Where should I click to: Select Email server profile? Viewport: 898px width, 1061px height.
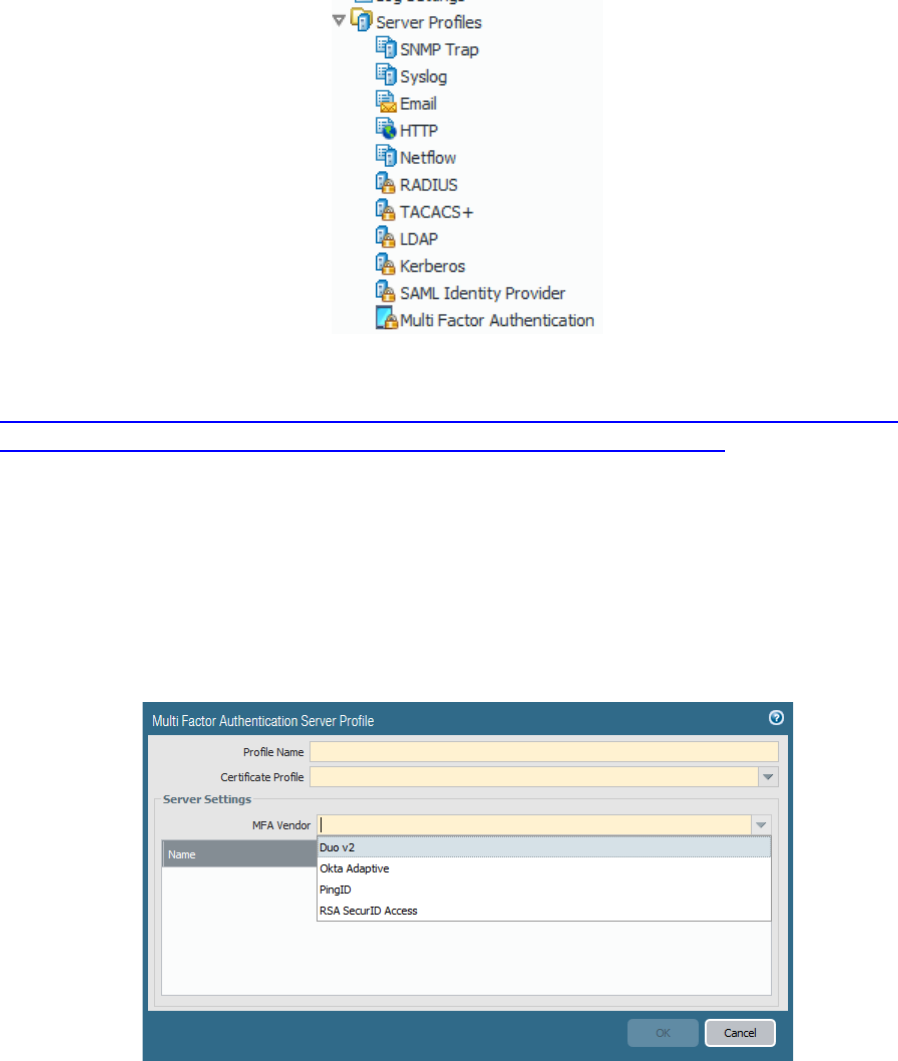(x=418, y=104)
